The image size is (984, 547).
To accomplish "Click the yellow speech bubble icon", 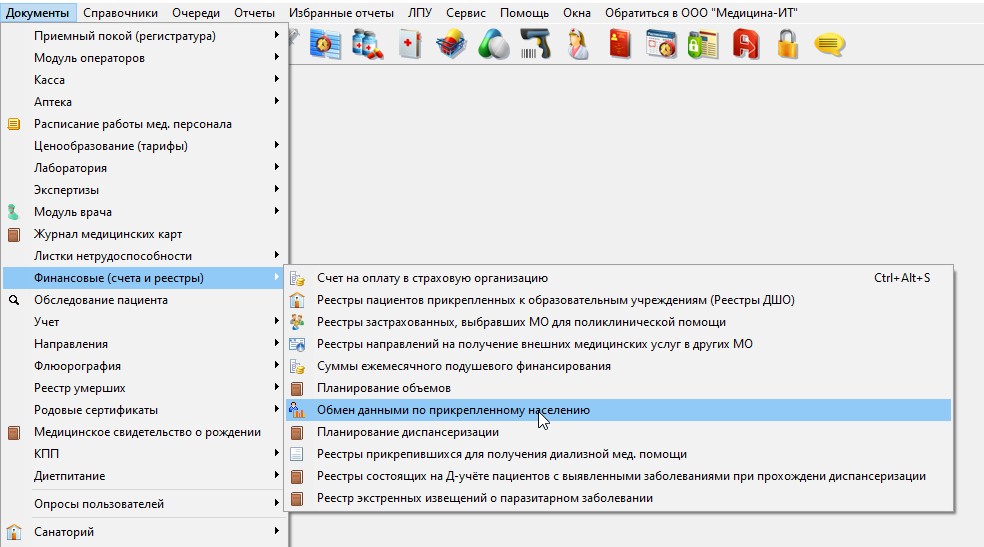I will 829,45.
